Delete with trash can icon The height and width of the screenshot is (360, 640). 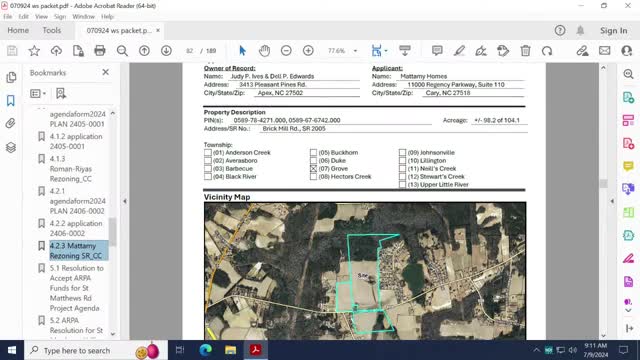[525, 51]
